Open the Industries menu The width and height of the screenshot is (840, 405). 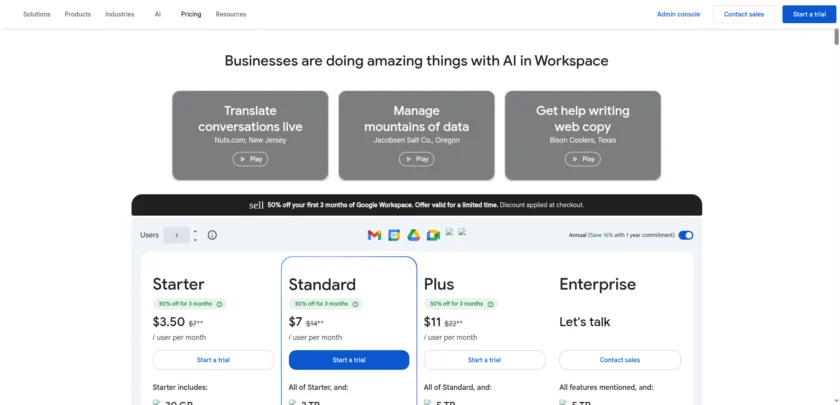pyautogui.click(x=119, y=14)
